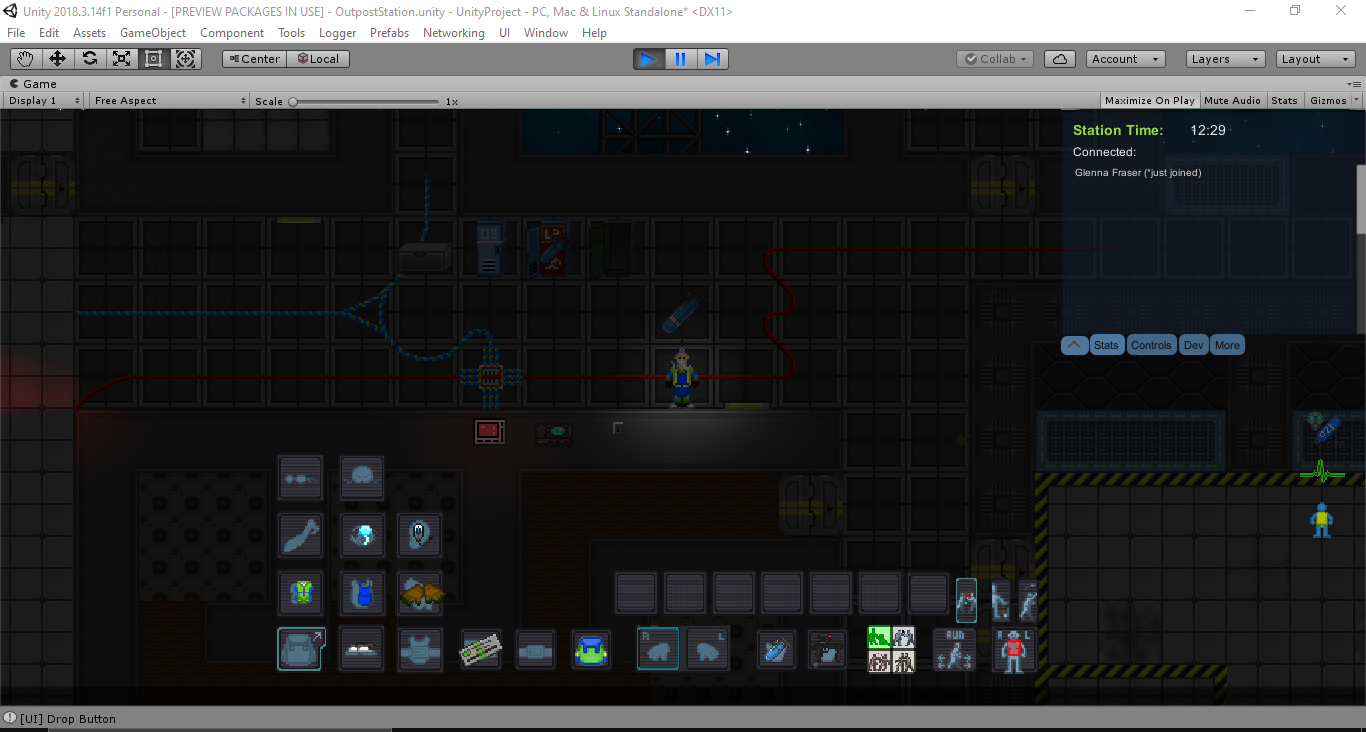
Task: Switch transform orientation from Local to Global
Action: click(x=318, y=58)
